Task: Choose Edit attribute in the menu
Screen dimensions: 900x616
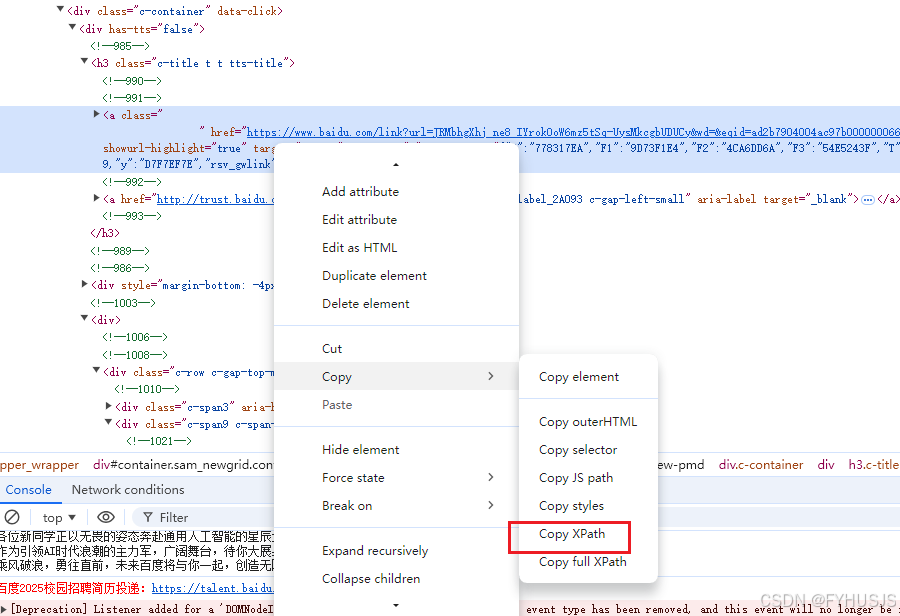Action: (396, 220)
